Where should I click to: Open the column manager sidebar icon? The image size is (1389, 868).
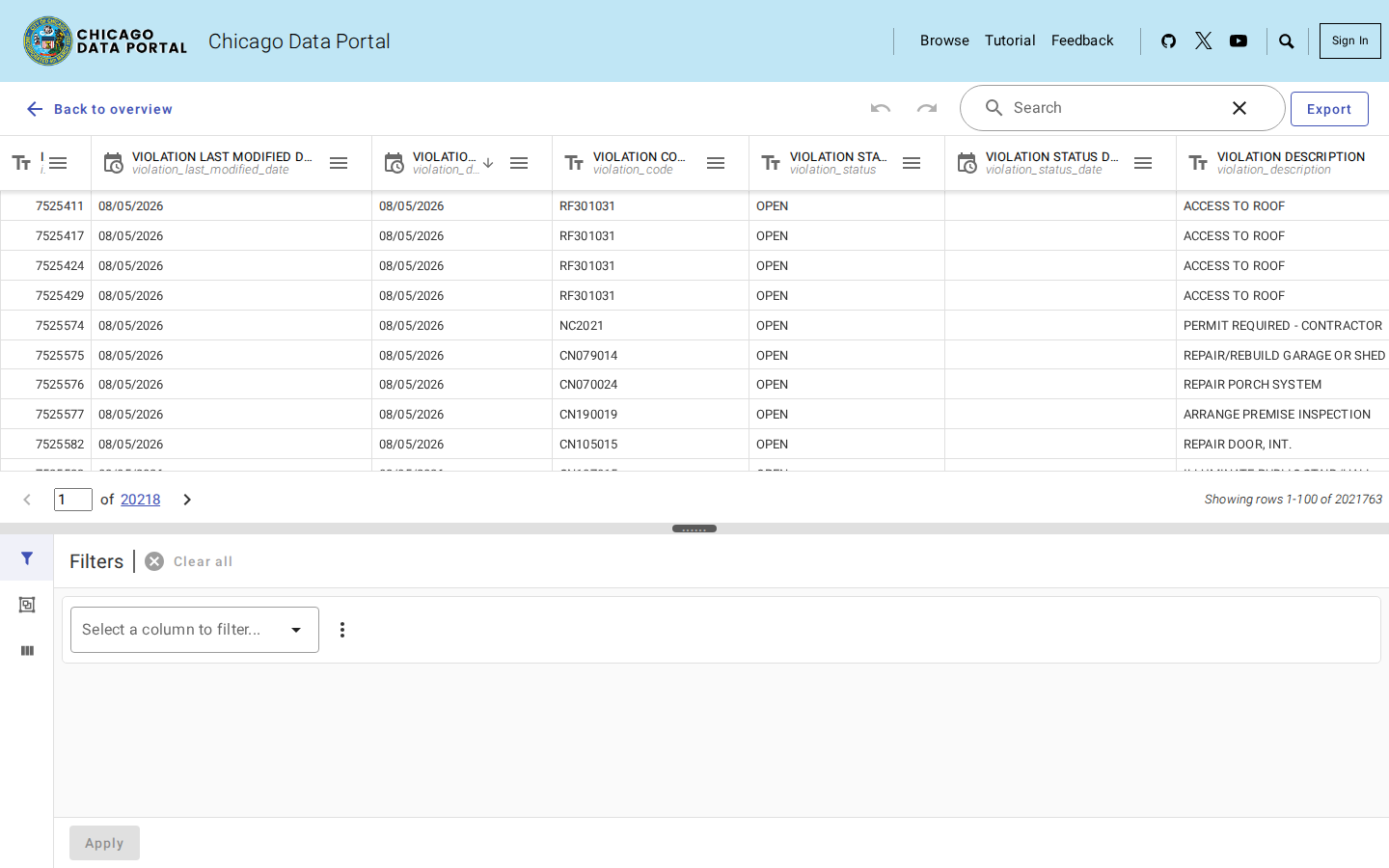27,651
